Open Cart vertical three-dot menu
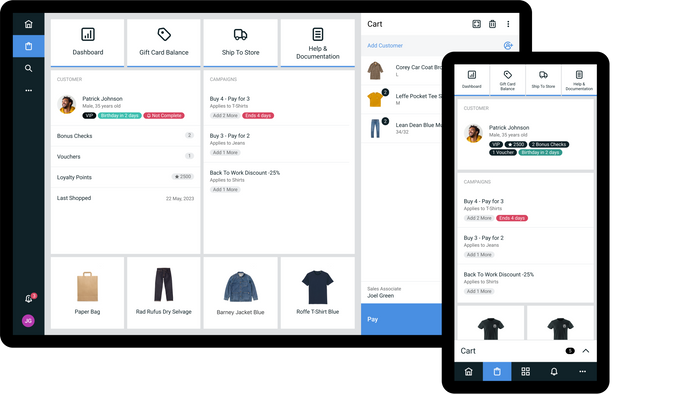The image size is (700, 394). point(508,24)
